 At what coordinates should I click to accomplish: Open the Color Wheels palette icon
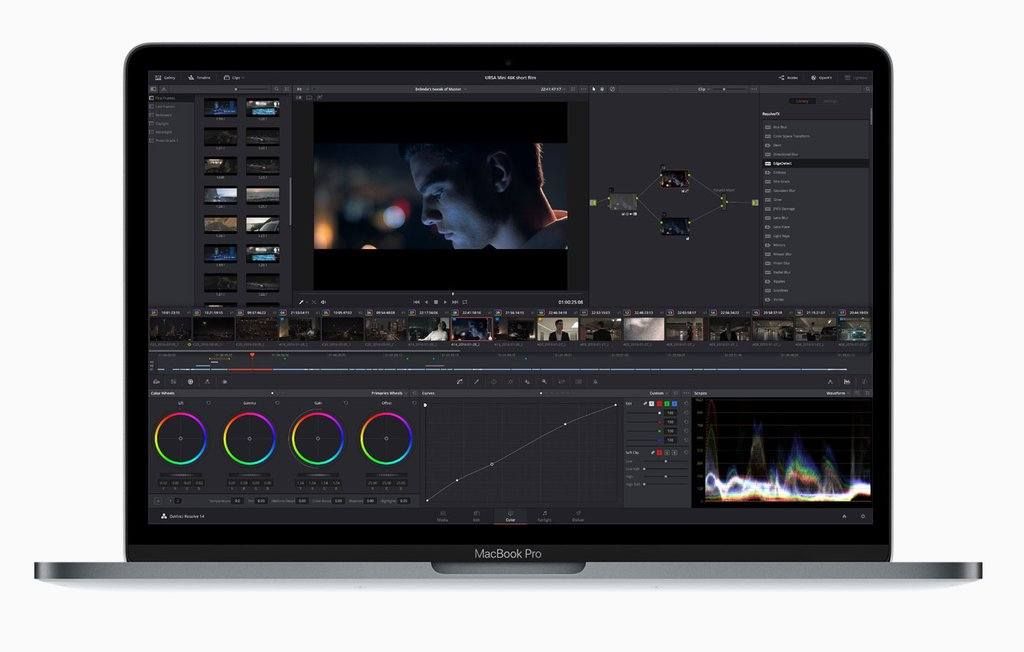click(190, 382)
